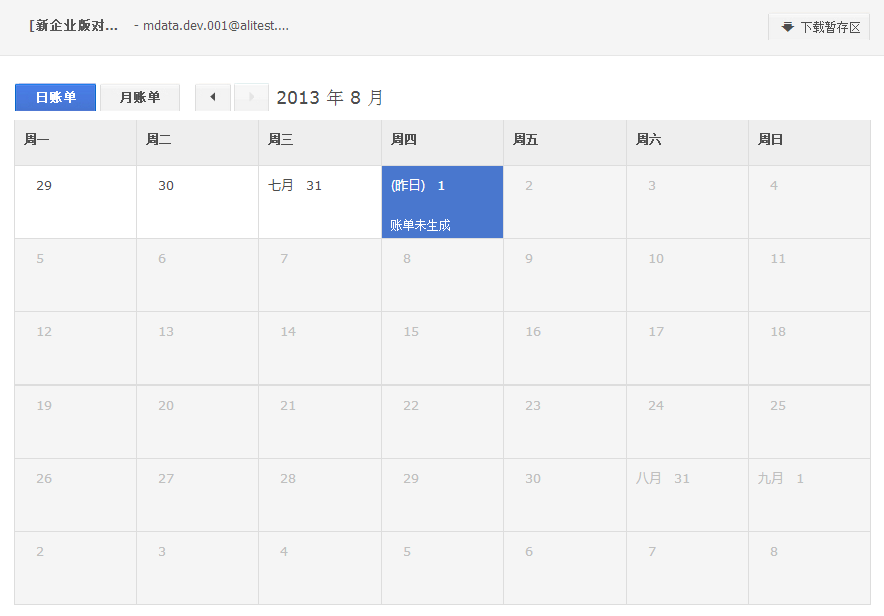Select the highlighted (昨日) 1 cell
884x616 pixels.
(x=442, y=202)
